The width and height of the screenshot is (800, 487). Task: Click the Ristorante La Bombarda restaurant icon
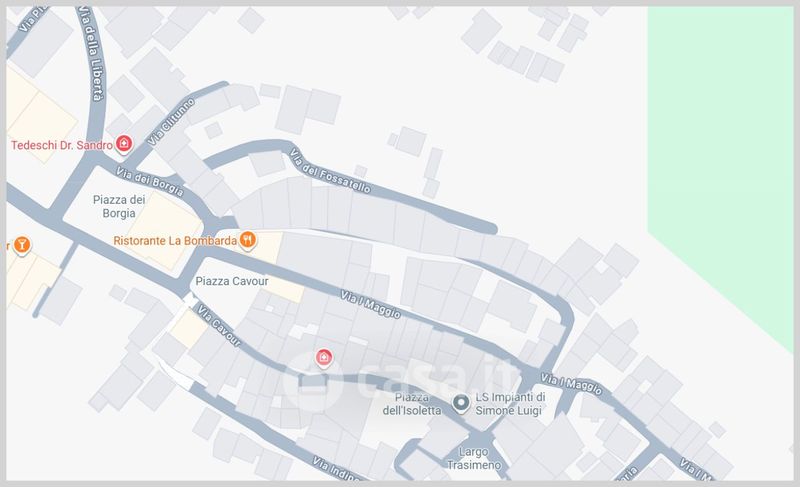pos(247,240)
